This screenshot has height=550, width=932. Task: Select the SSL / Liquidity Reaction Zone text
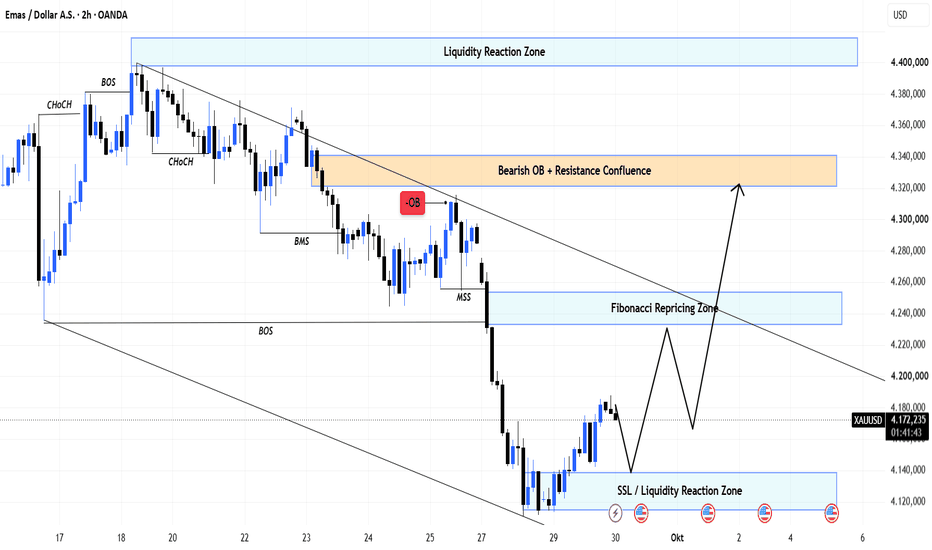(x=679, y=491)
